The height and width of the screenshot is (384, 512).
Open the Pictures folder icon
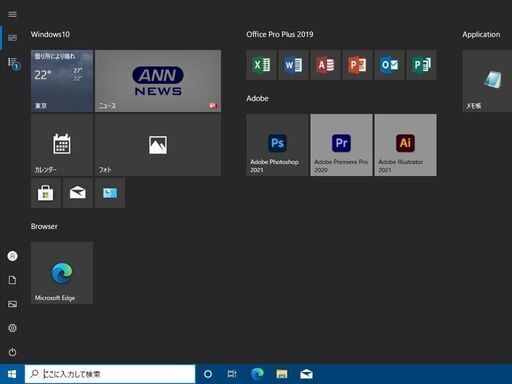coord(12,304)
